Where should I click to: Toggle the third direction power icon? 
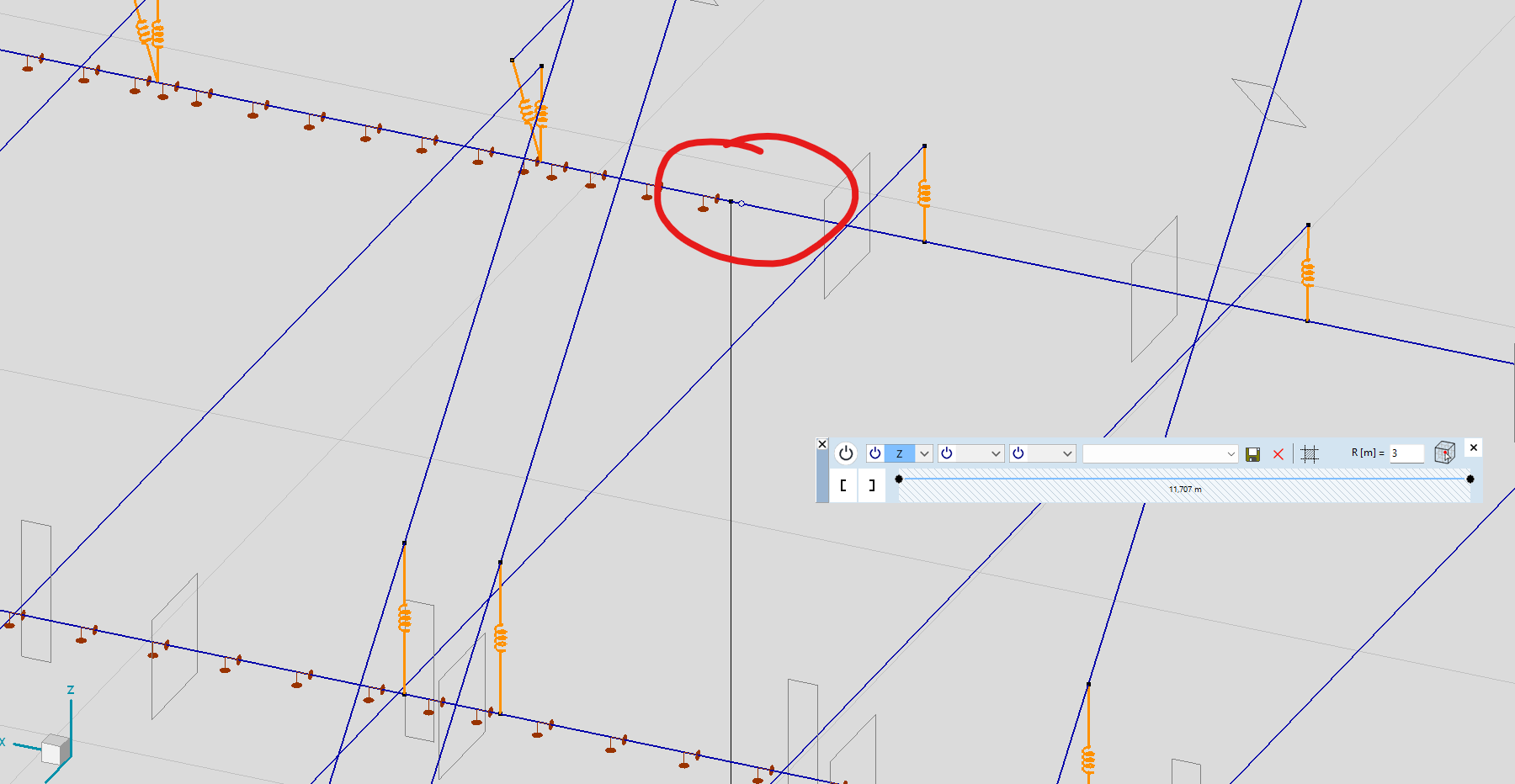point(1018,453)
